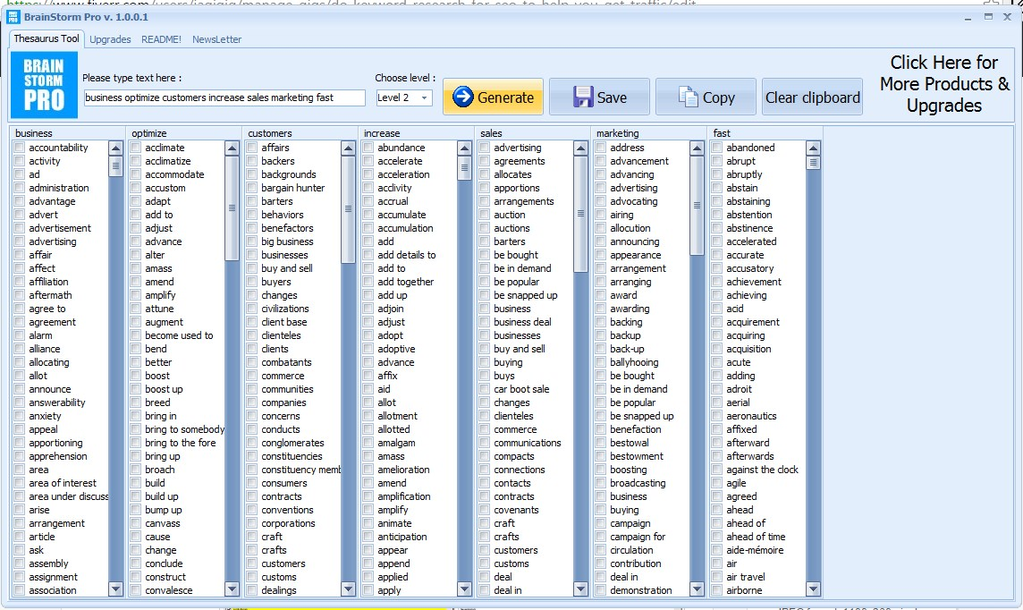The image size is (1023, 610).
Task: Click the marketing list scrollbar thumb
Action: [x=696, y=205]
